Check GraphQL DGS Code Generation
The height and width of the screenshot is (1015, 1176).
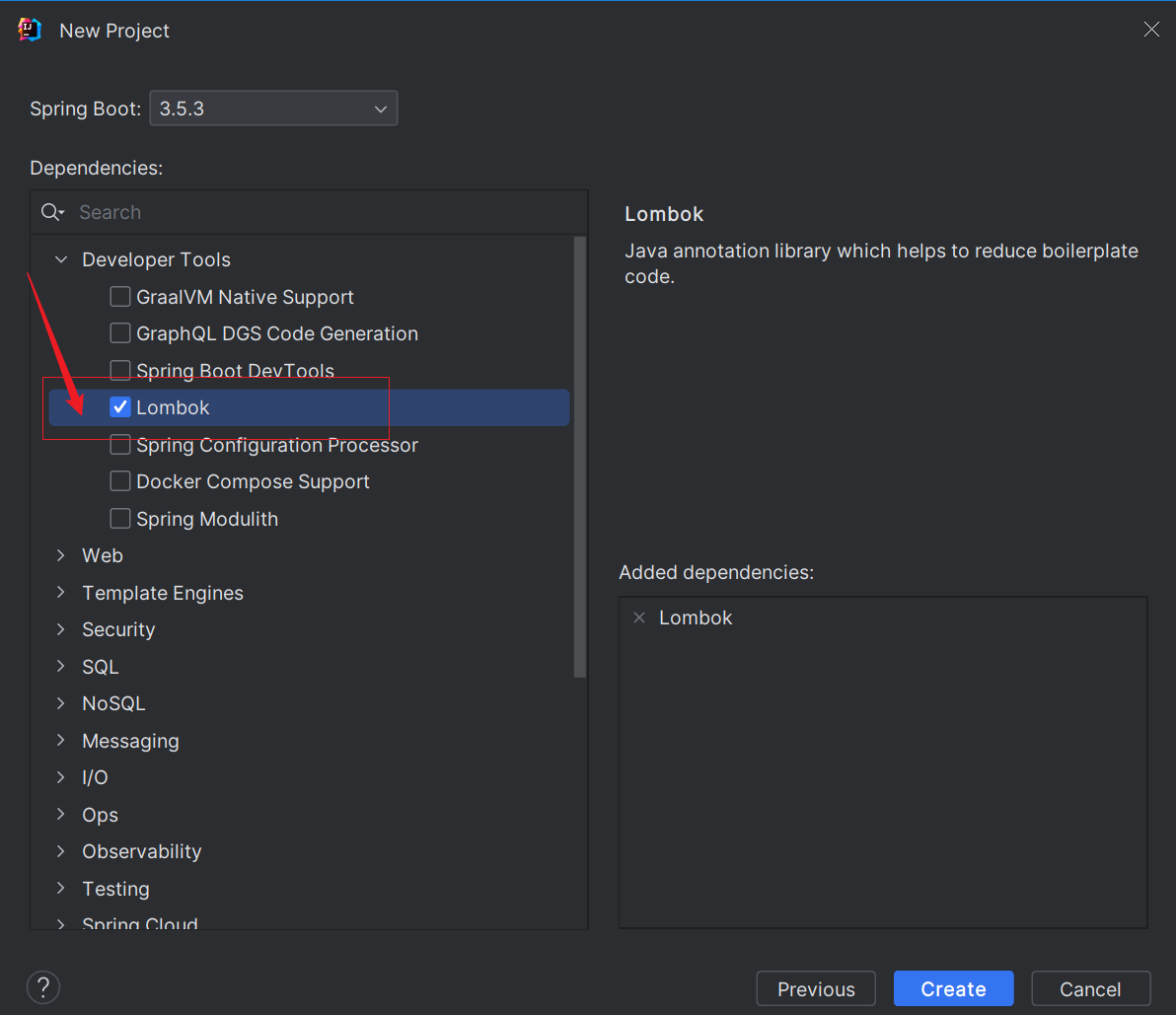[119, 332]
